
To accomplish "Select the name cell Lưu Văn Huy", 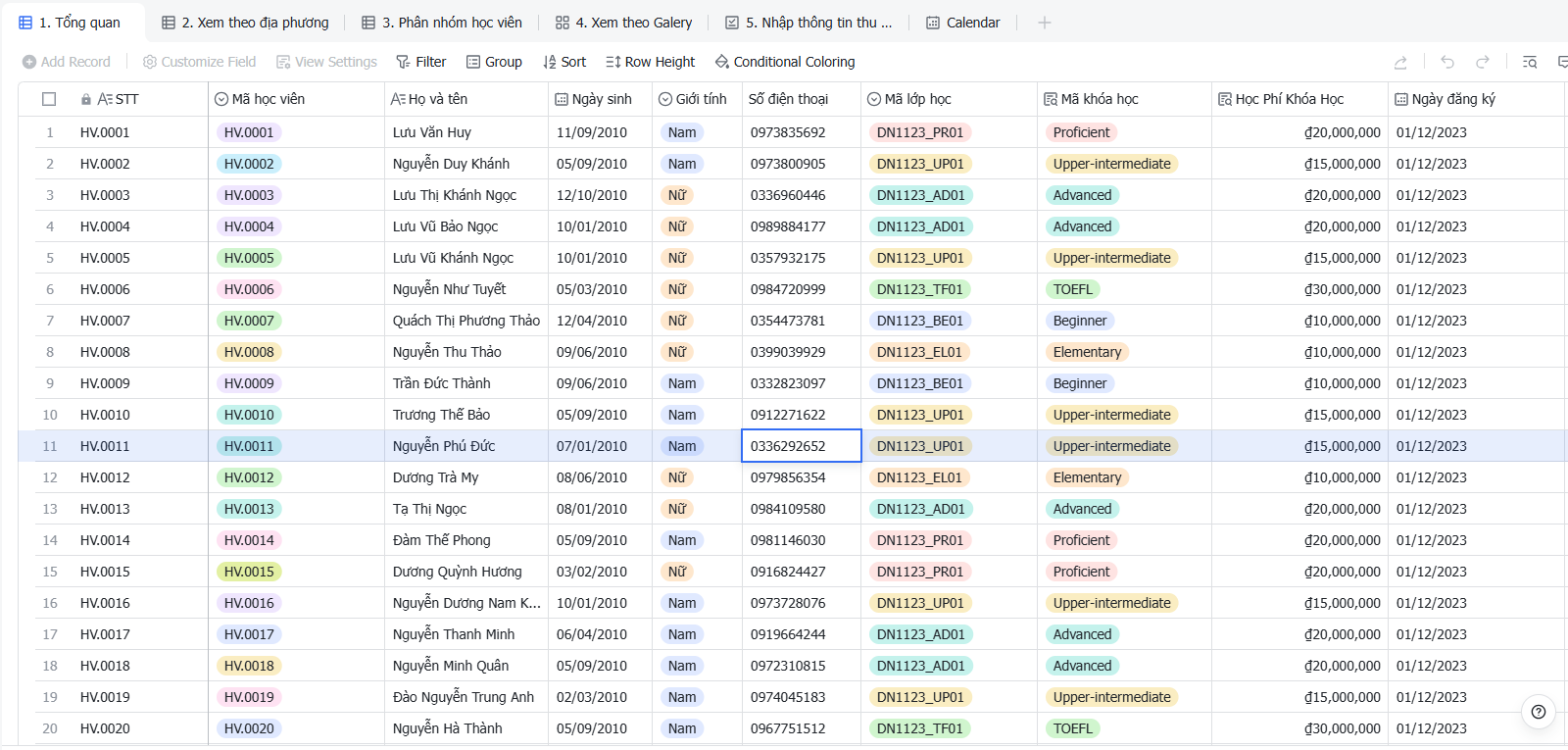I will coord(466,132).
